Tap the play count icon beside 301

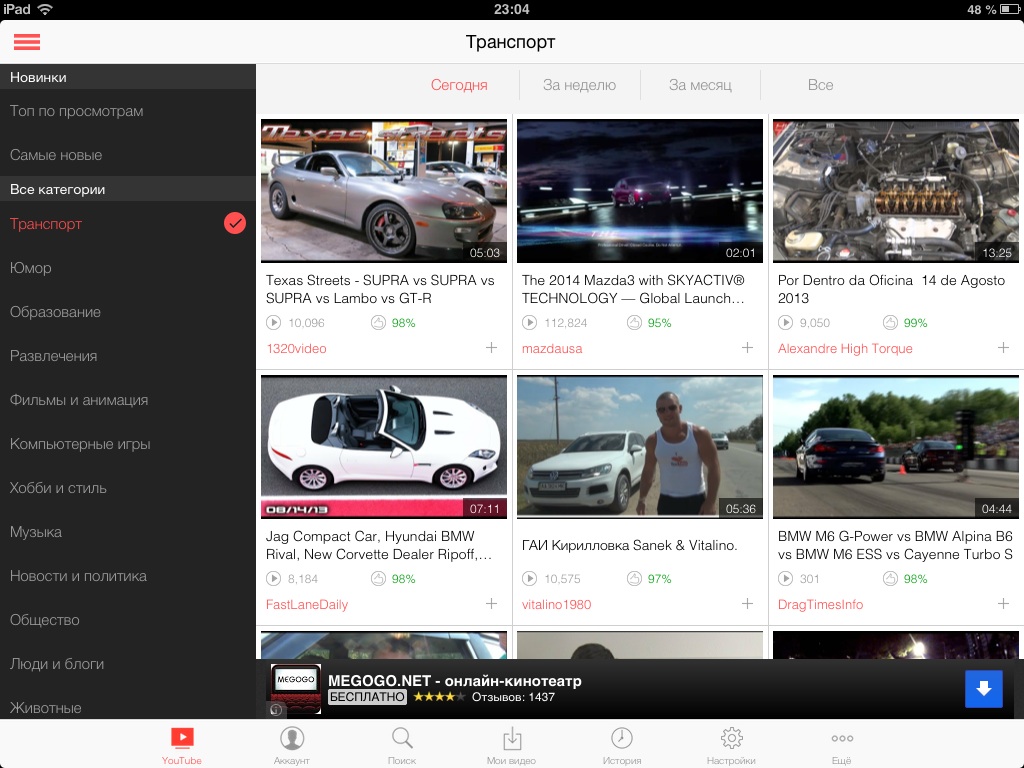click(786, 579)
